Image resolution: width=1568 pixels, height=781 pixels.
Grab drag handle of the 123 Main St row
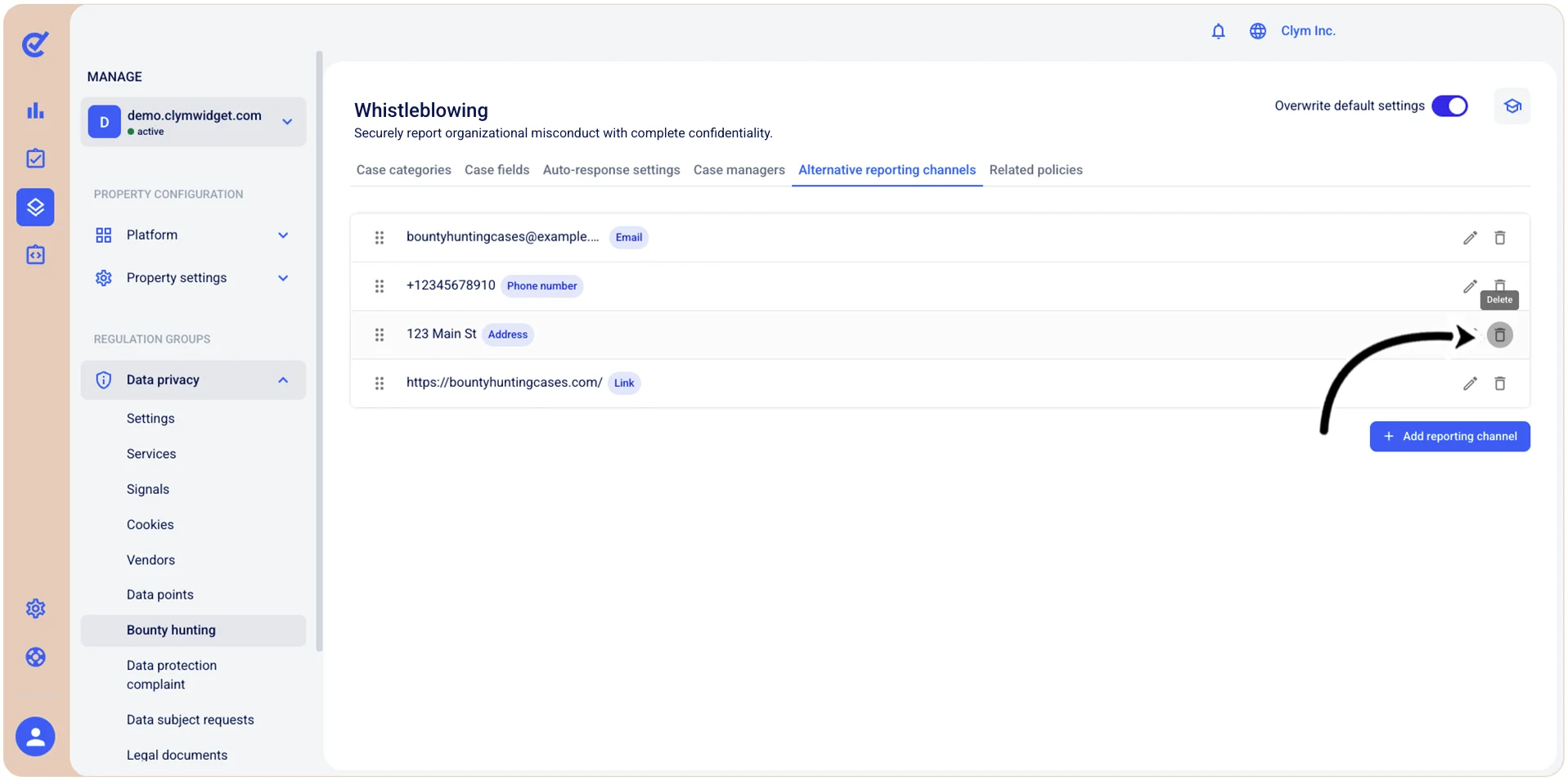pyautogui.click(x=380, y=335)
